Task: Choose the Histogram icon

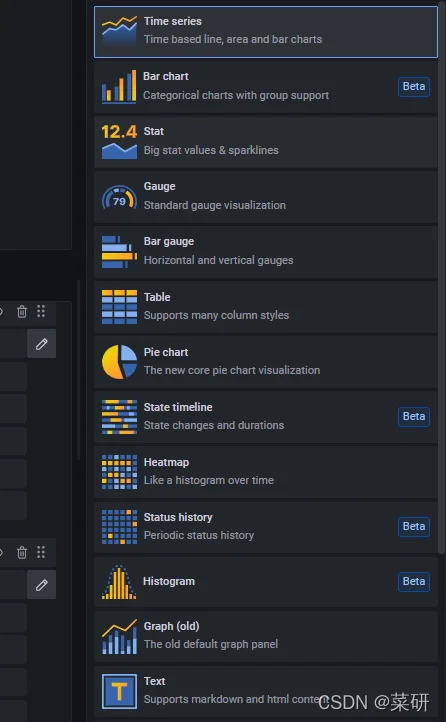Action: [119, 582]
